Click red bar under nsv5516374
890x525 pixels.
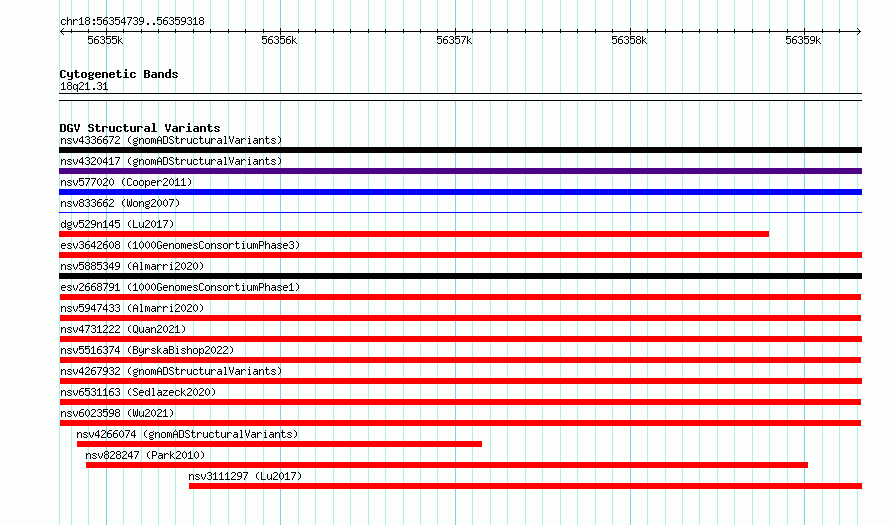pyautogui.click(x=460, y=360)
